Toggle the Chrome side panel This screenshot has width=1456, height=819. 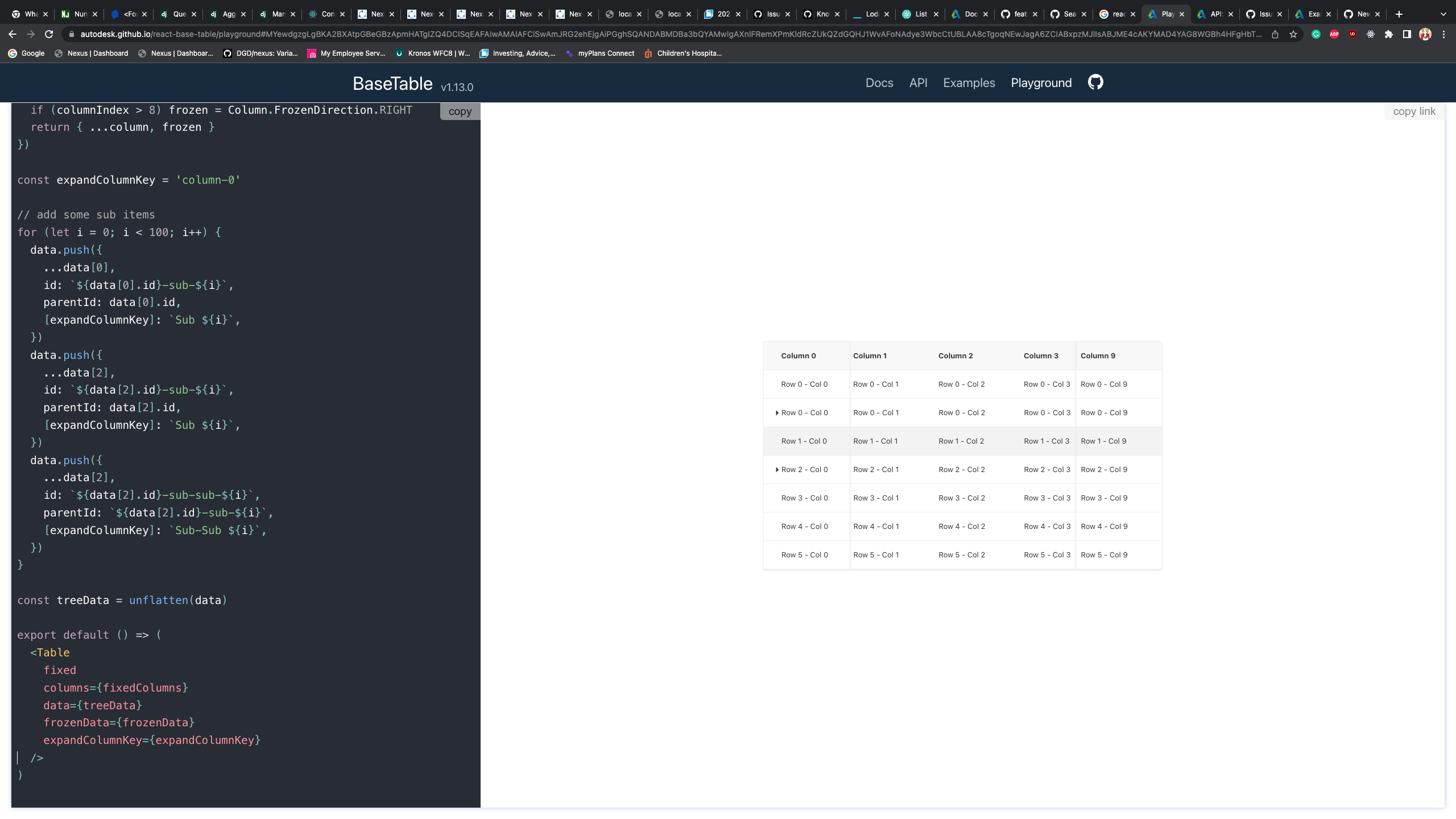1407,34
